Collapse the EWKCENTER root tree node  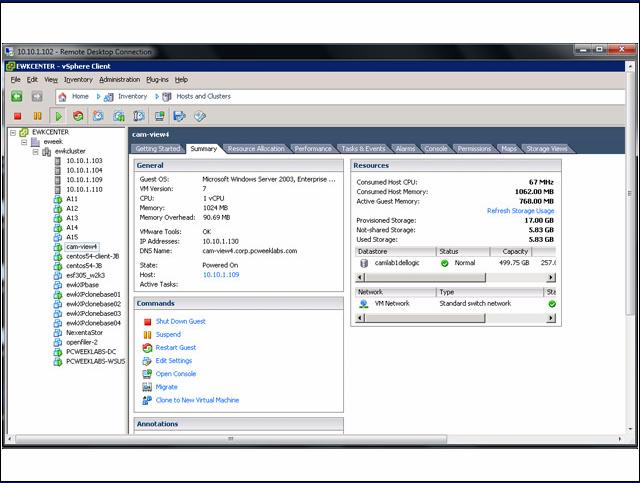point(12,132)
